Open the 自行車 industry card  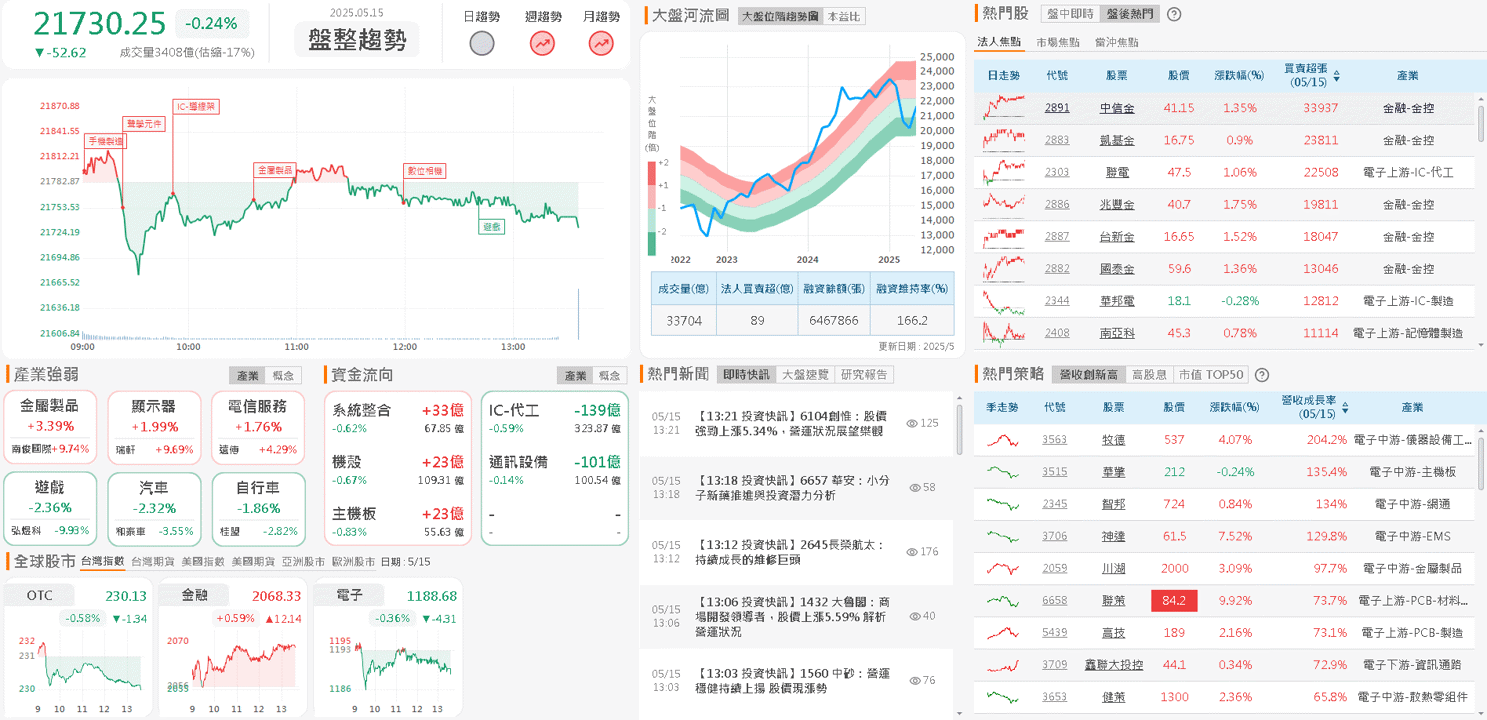(258, 508)
